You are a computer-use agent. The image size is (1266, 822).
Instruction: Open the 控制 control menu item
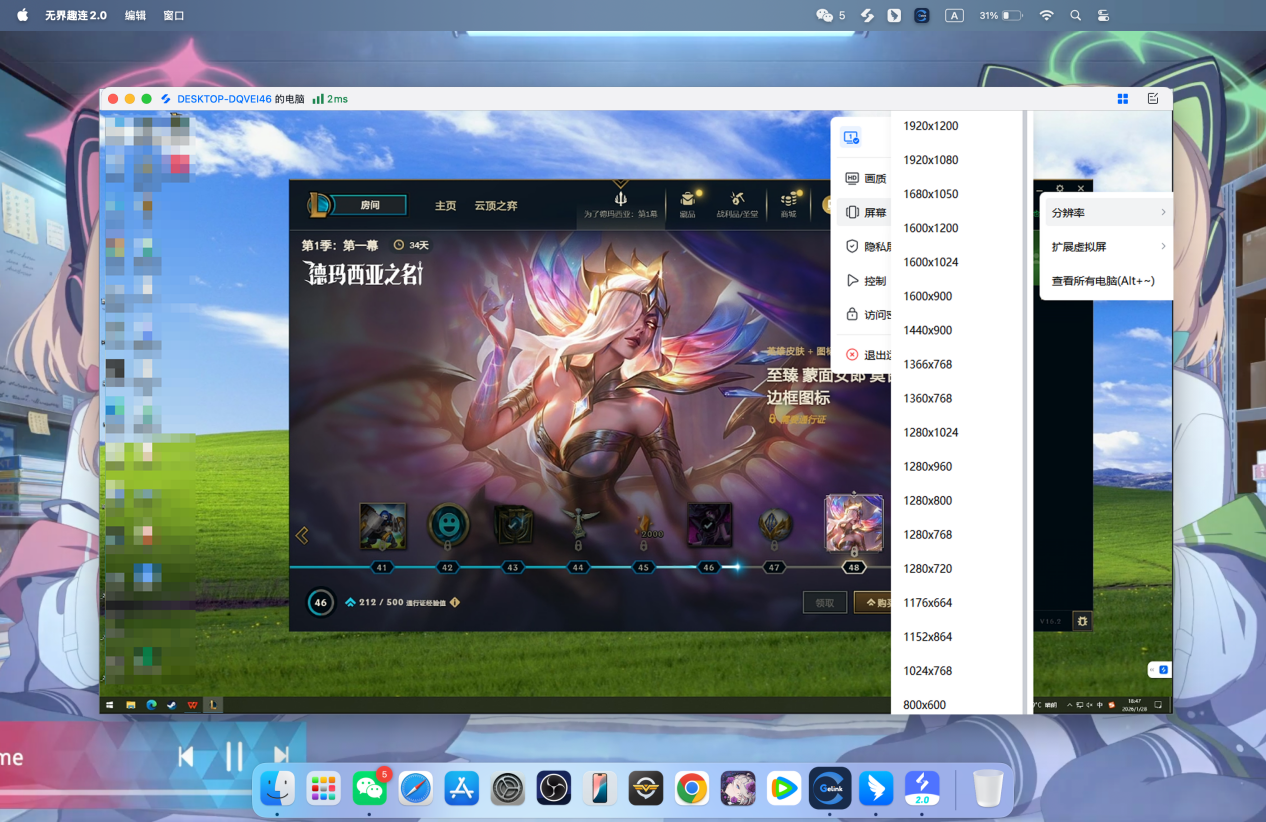pos(865,280)
